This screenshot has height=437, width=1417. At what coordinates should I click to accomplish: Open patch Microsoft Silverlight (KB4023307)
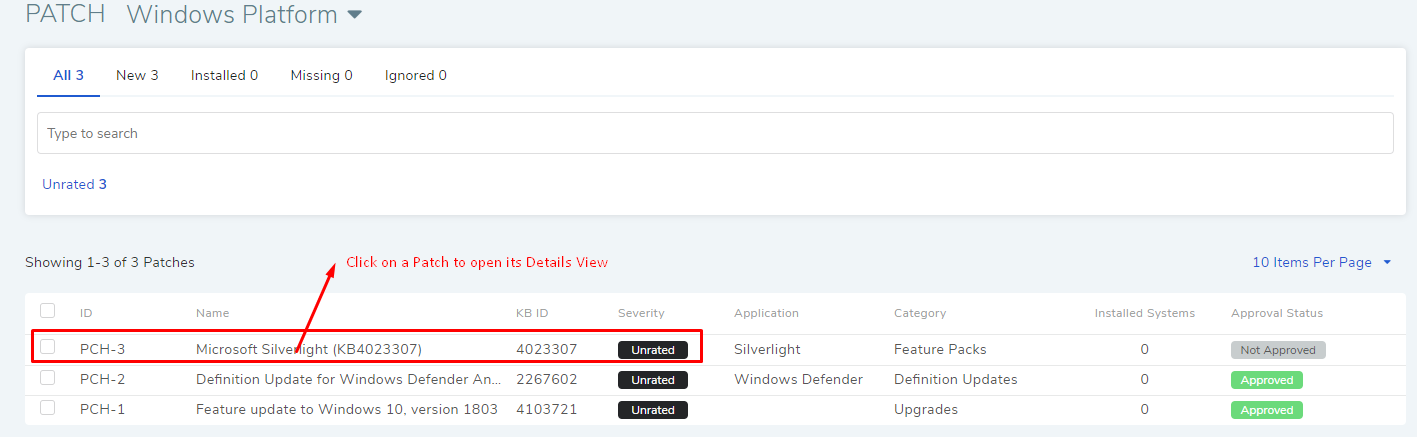308,349
